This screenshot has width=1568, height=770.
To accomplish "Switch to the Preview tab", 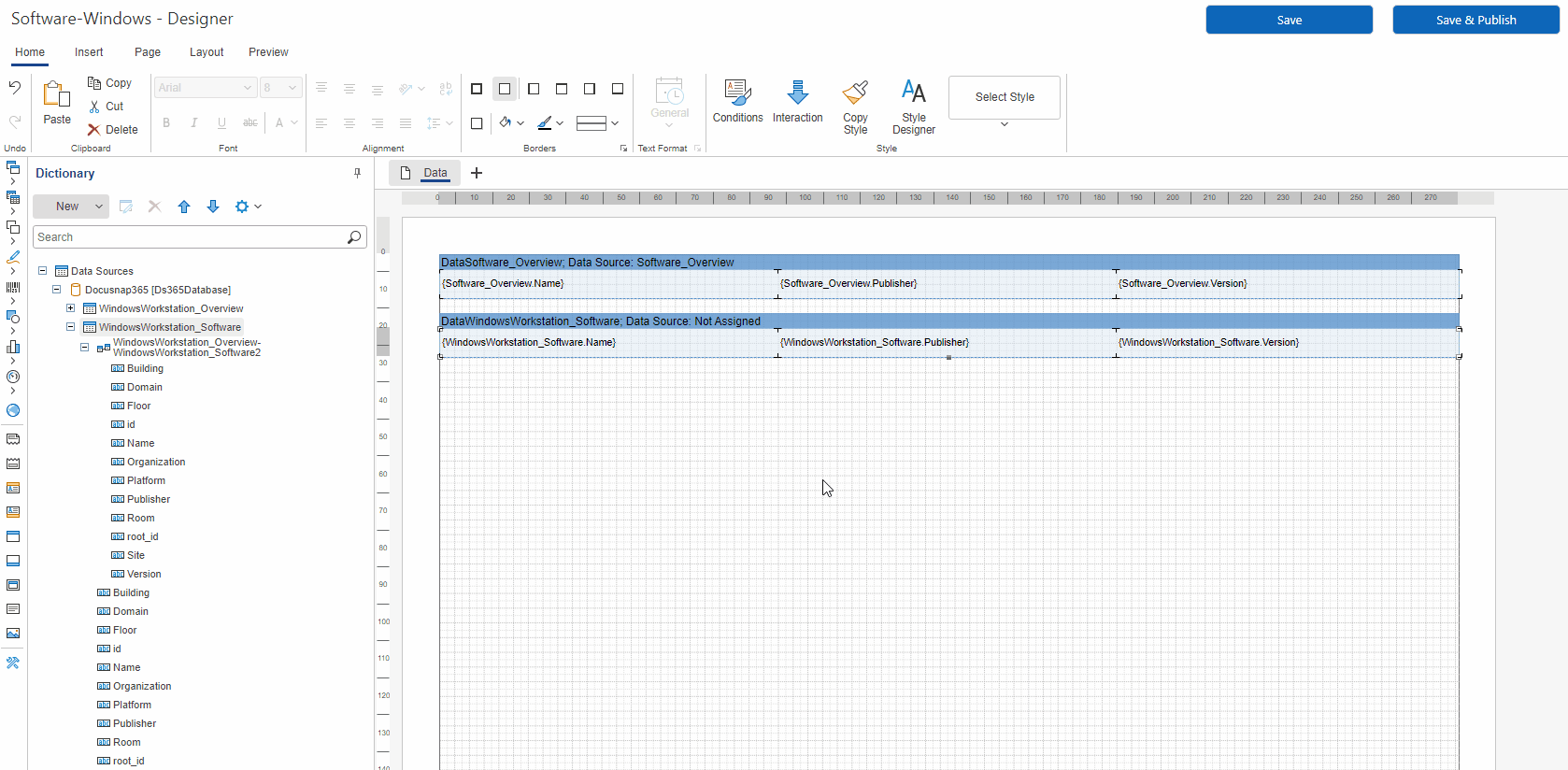I will coord(268,52).
